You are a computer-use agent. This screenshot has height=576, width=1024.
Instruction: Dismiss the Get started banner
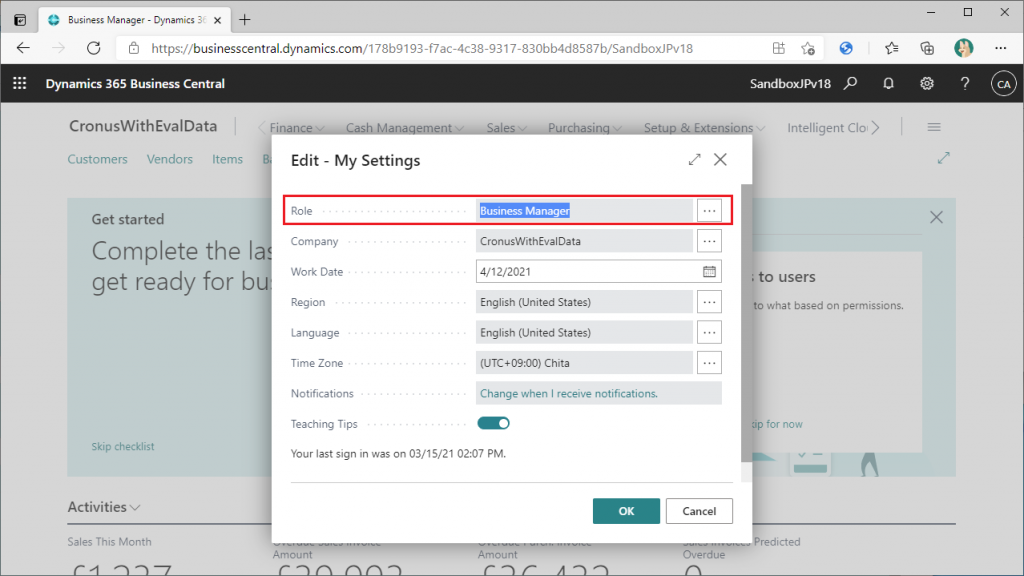(936, 217)
